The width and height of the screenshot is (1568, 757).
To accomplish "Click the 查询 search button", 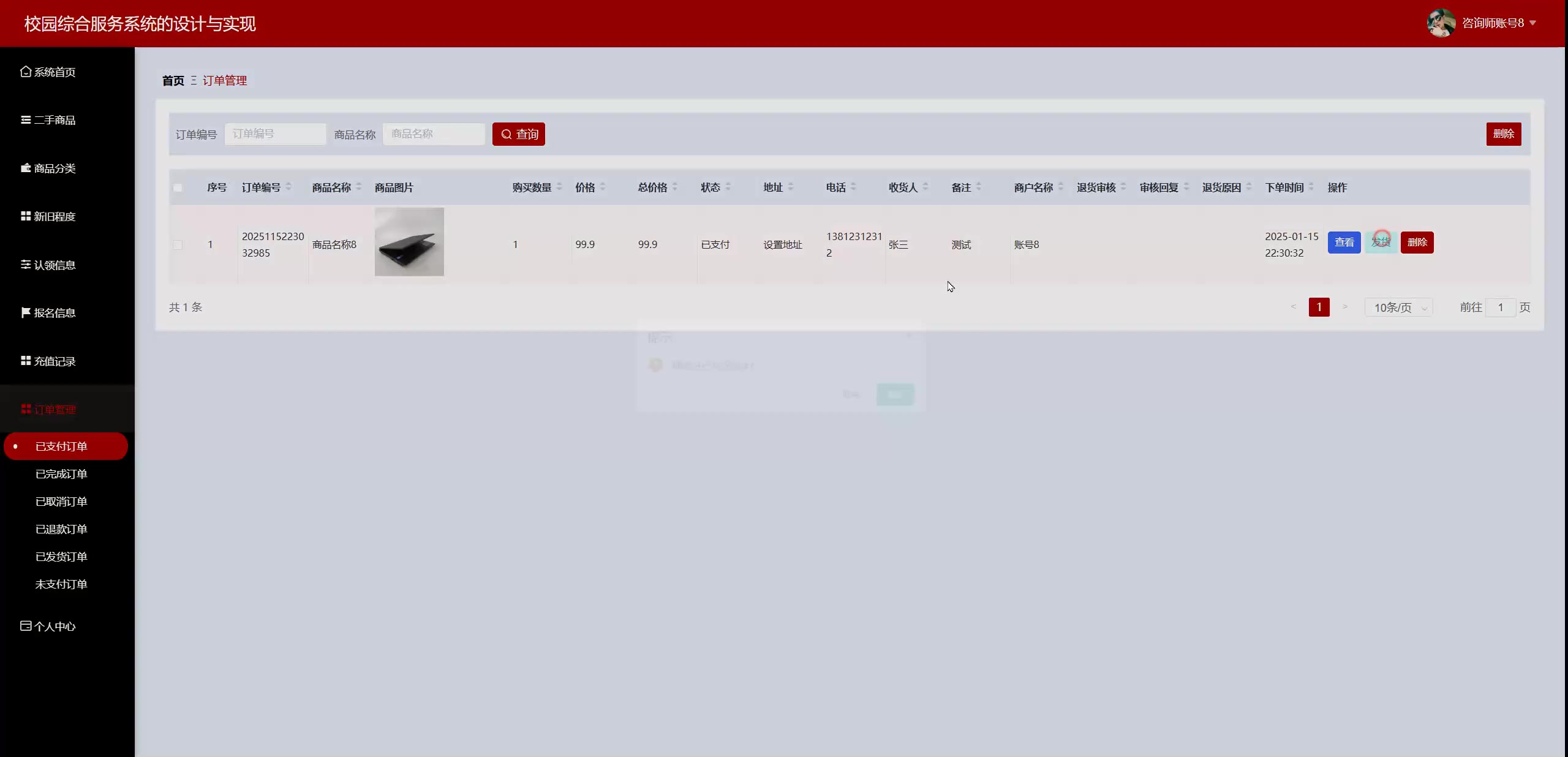I will pos(519,134).
